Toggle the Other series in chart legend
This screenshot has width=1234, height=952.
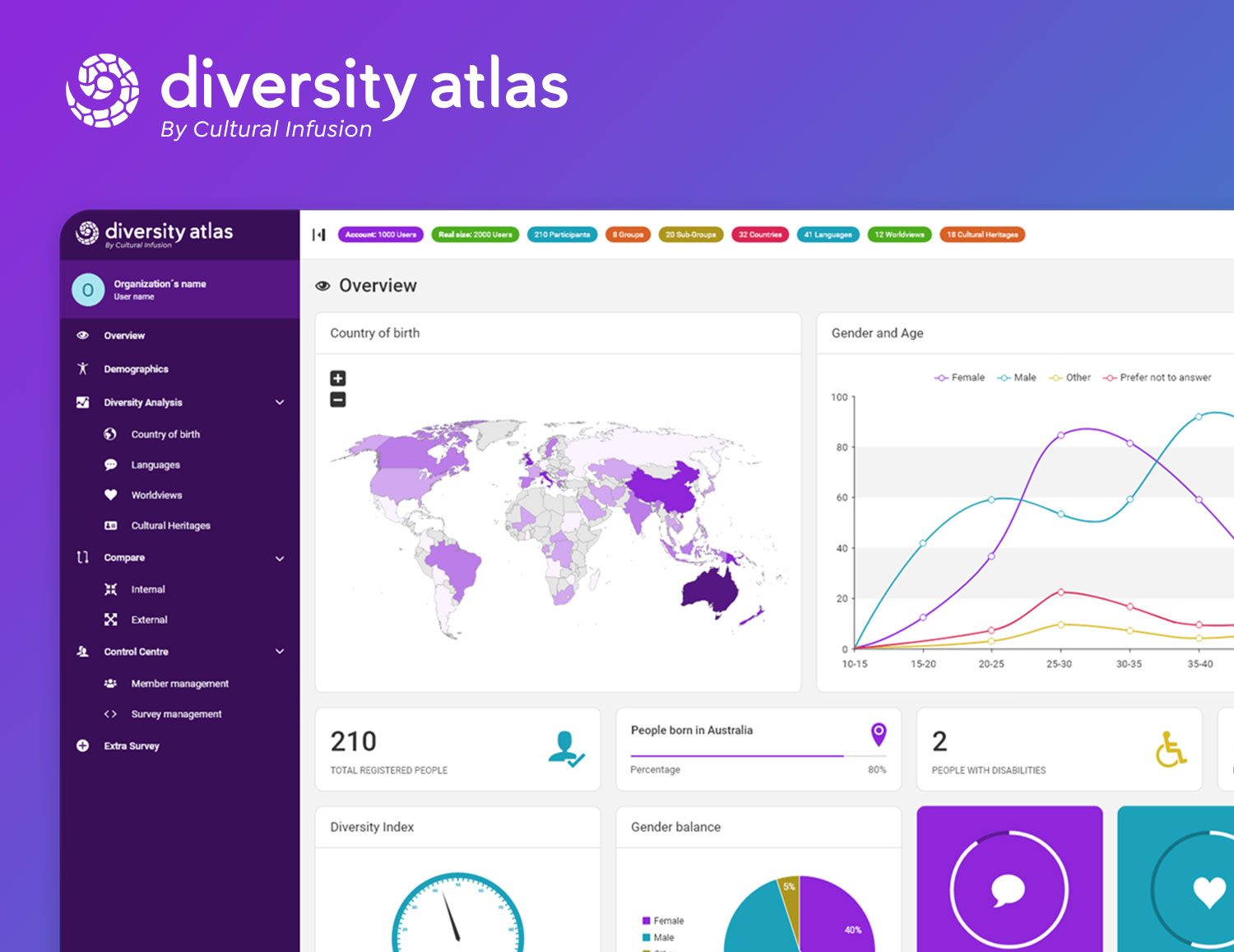pyautogui.click(x=1069, y=378)
